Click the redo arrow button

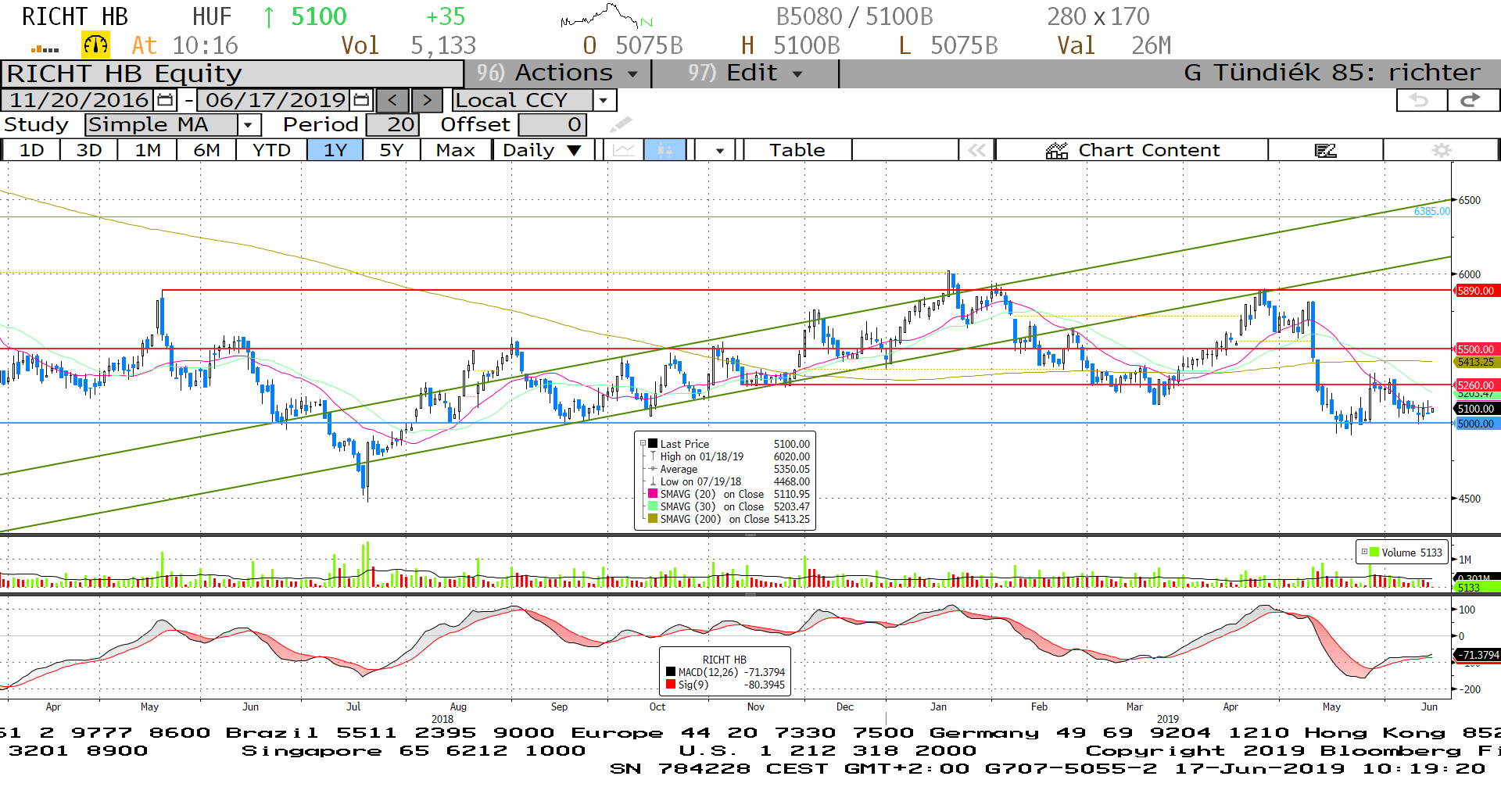pyautogui.click(x=1472, y=100)
